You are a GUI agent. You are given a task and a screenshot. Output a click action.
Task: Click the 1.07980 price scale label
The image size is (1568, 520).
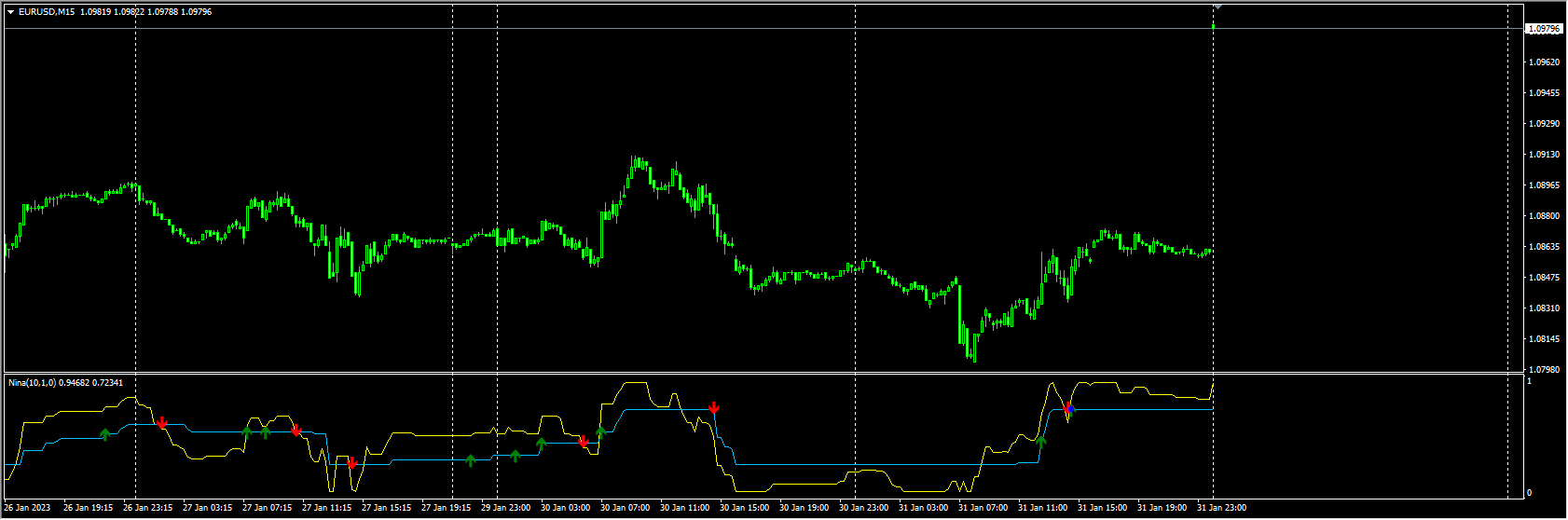[x=1544, y=370]
